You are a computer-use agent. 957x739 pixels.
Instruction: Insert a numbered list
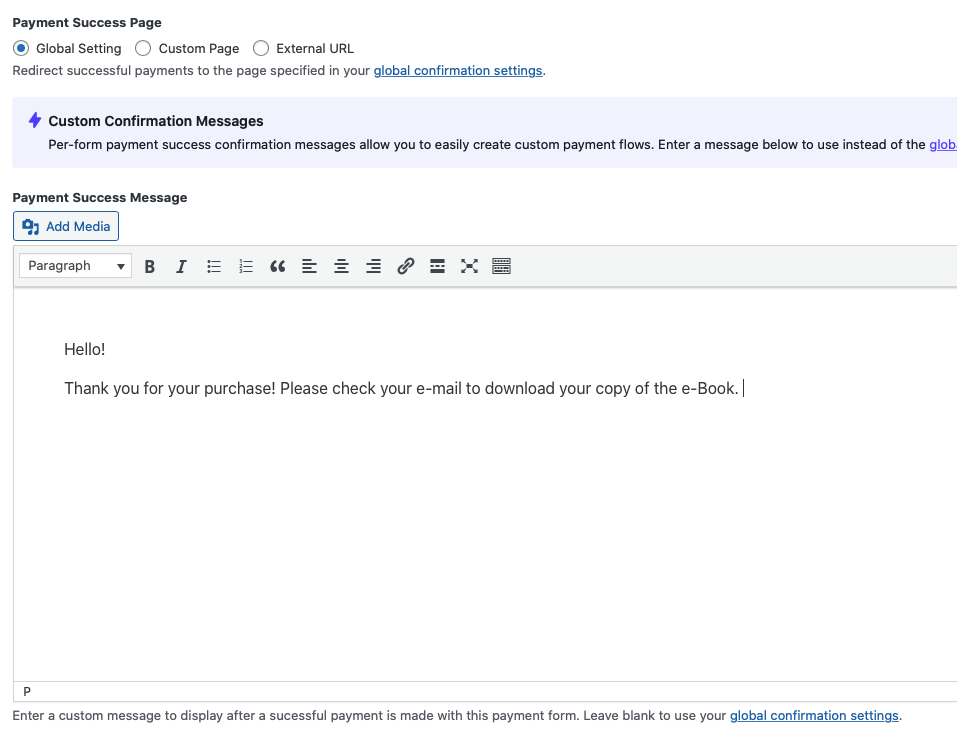point(246,266)
